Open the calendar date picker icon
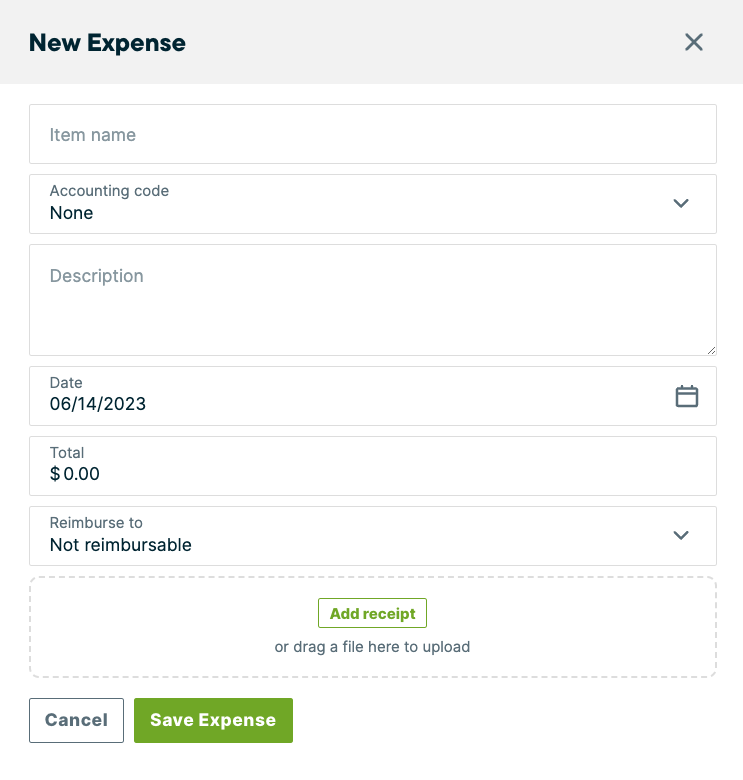 pos(686,396)
